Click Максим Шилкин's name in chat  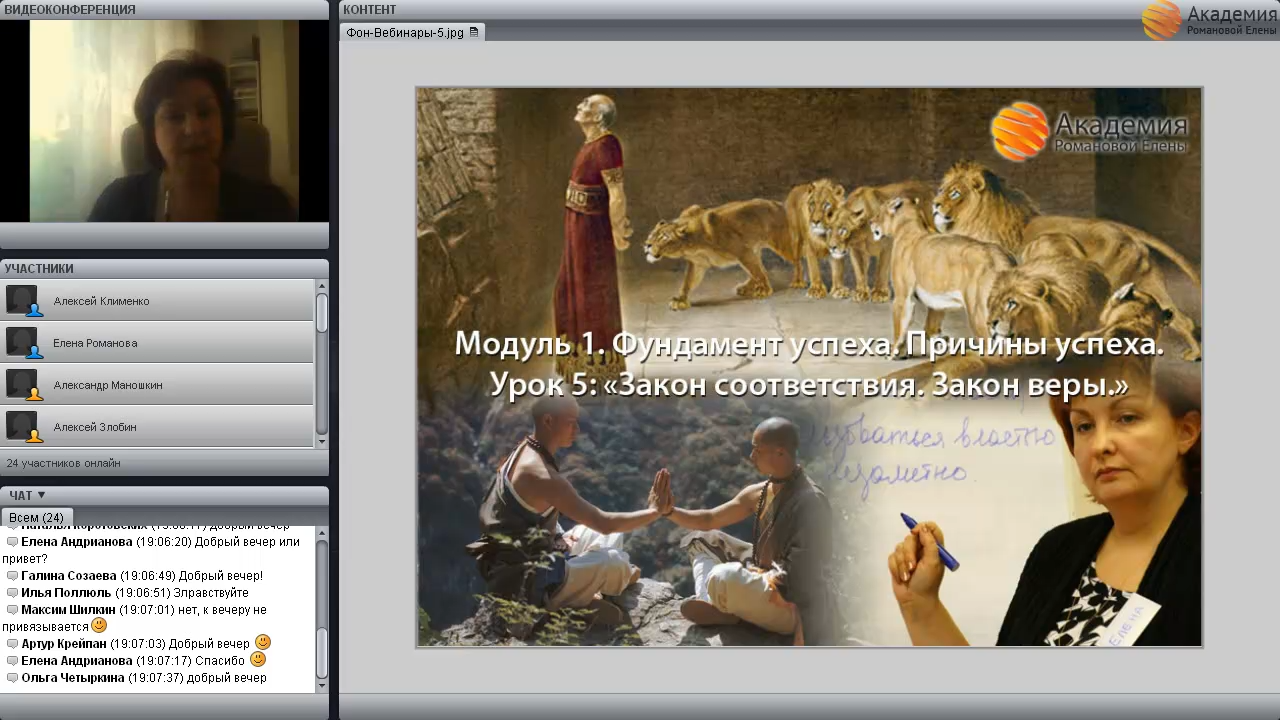point(68,610)
